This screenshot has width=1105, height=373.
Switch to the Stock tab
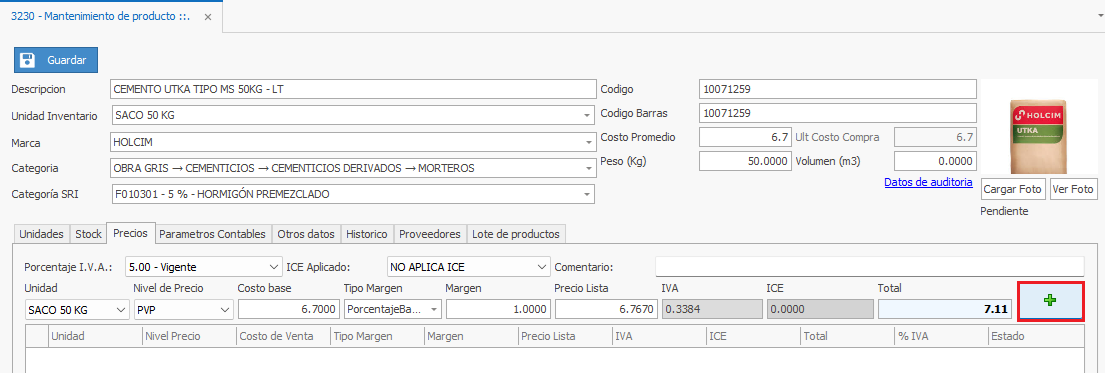(89, 233)
